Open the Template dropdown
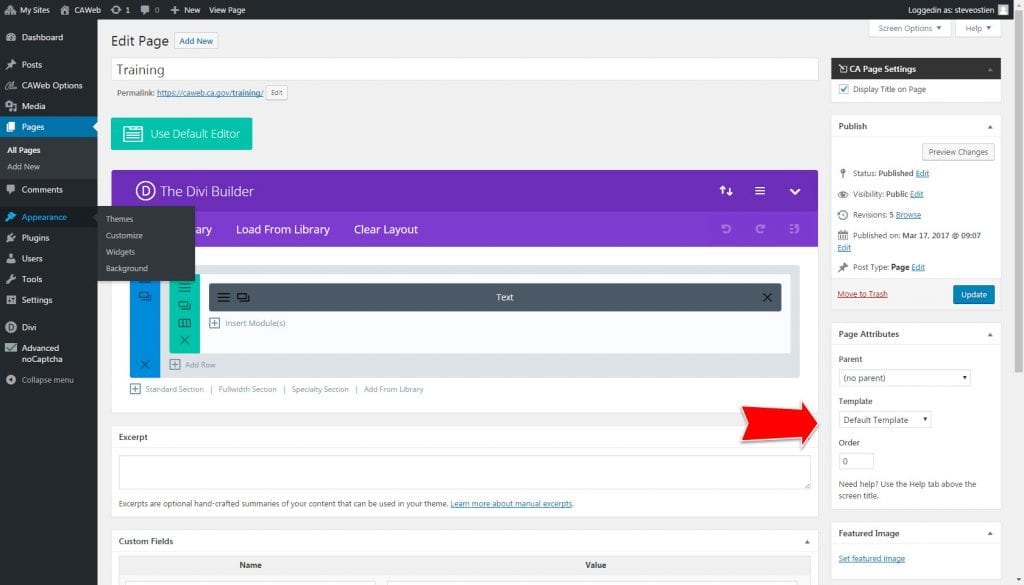The width and height of the screenshot is (1024, 585). tap(885, 419)
